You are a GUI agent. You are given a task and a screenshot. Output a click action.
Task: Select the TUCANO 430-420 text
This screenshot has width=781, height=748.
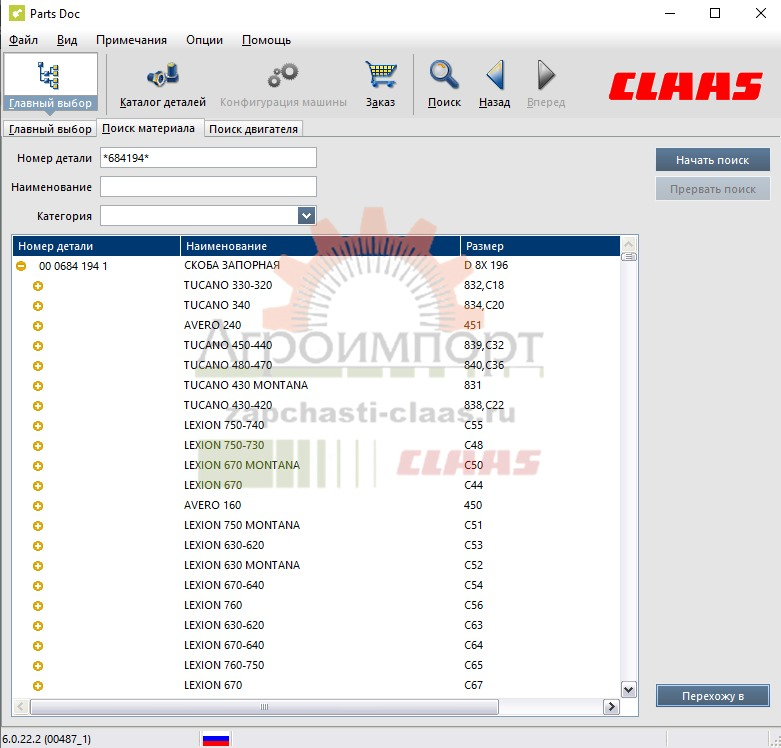point(228,405)
